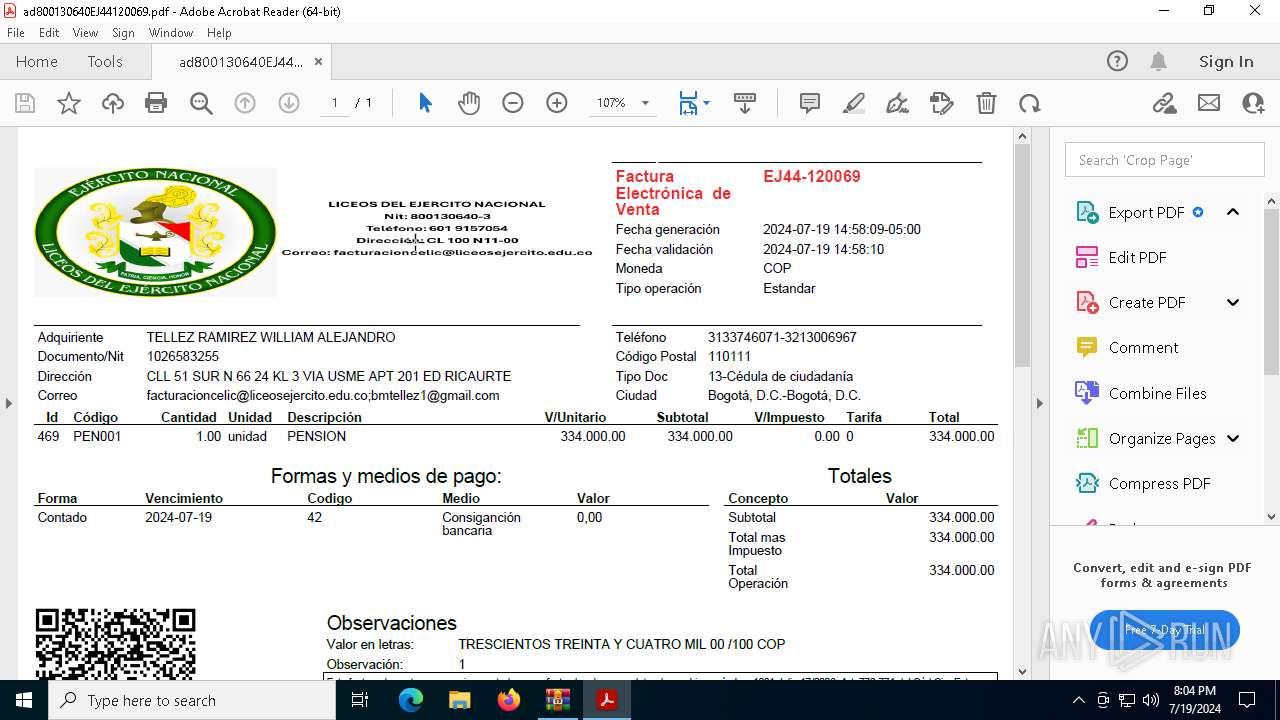Open the Comment tool in side panel
Screen dimensions: 1280x720
click(x=1143, y=347)
